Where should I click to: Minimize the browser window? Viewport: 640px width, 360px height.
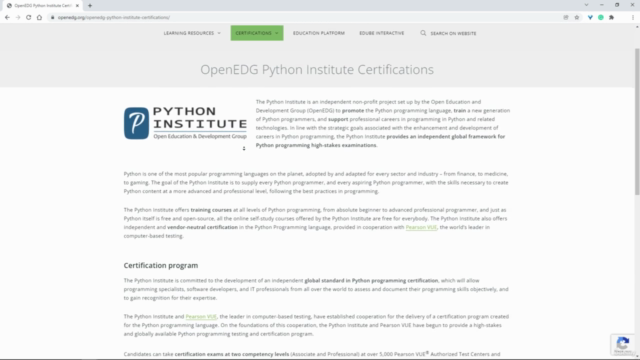pos(602,5)
